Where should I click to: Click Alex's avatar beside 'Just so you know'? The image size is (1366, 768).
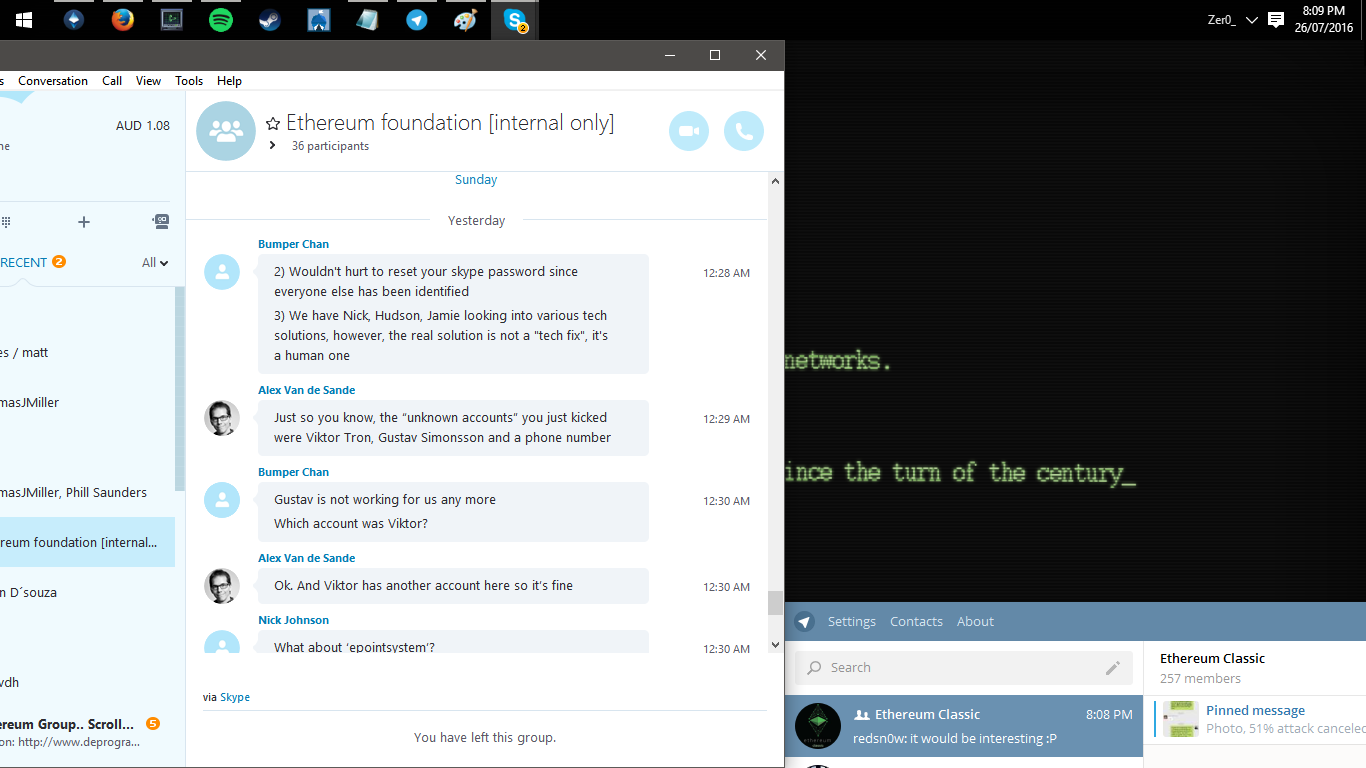point(222,418)
